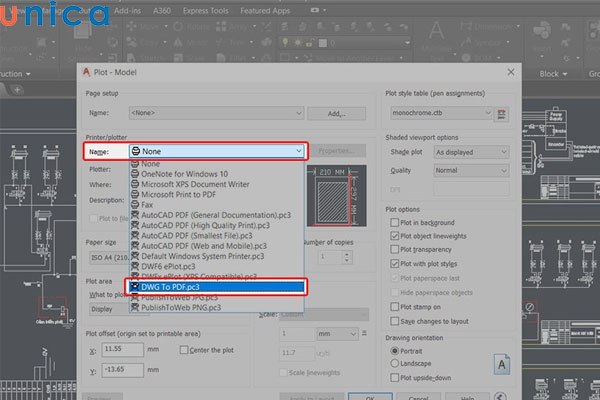Collapse dialog with the round arrow button
This screenshot has height=400, width=600.
pos(499,397)
